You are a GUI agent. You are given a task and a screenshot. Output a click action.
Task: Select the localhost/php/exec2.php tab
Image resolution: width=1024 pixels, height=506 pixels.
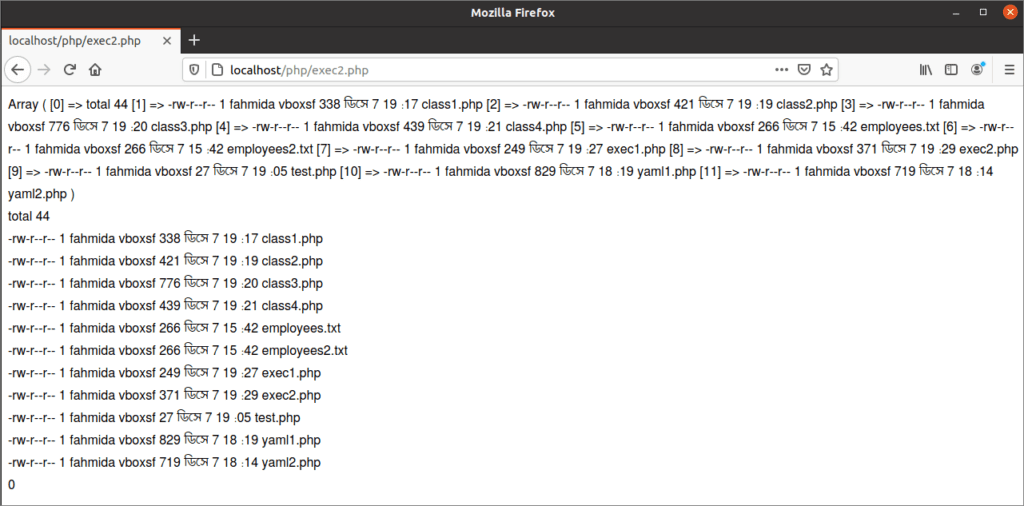pos(75,40)
